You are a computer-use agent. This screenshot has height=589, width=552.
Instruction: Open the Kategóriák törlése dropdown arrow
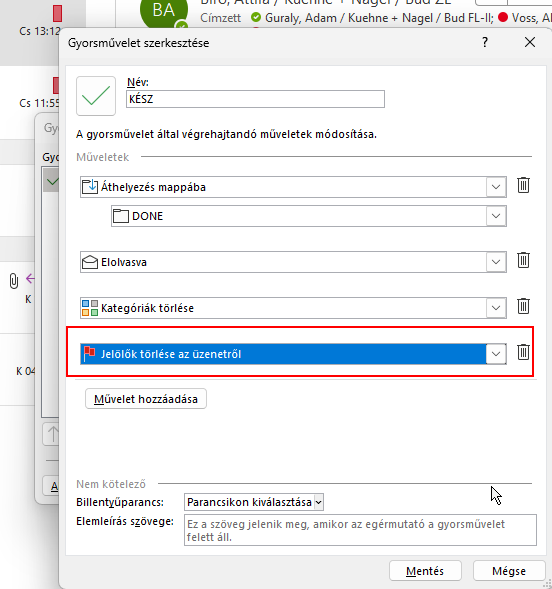click(x=496, y=308)
